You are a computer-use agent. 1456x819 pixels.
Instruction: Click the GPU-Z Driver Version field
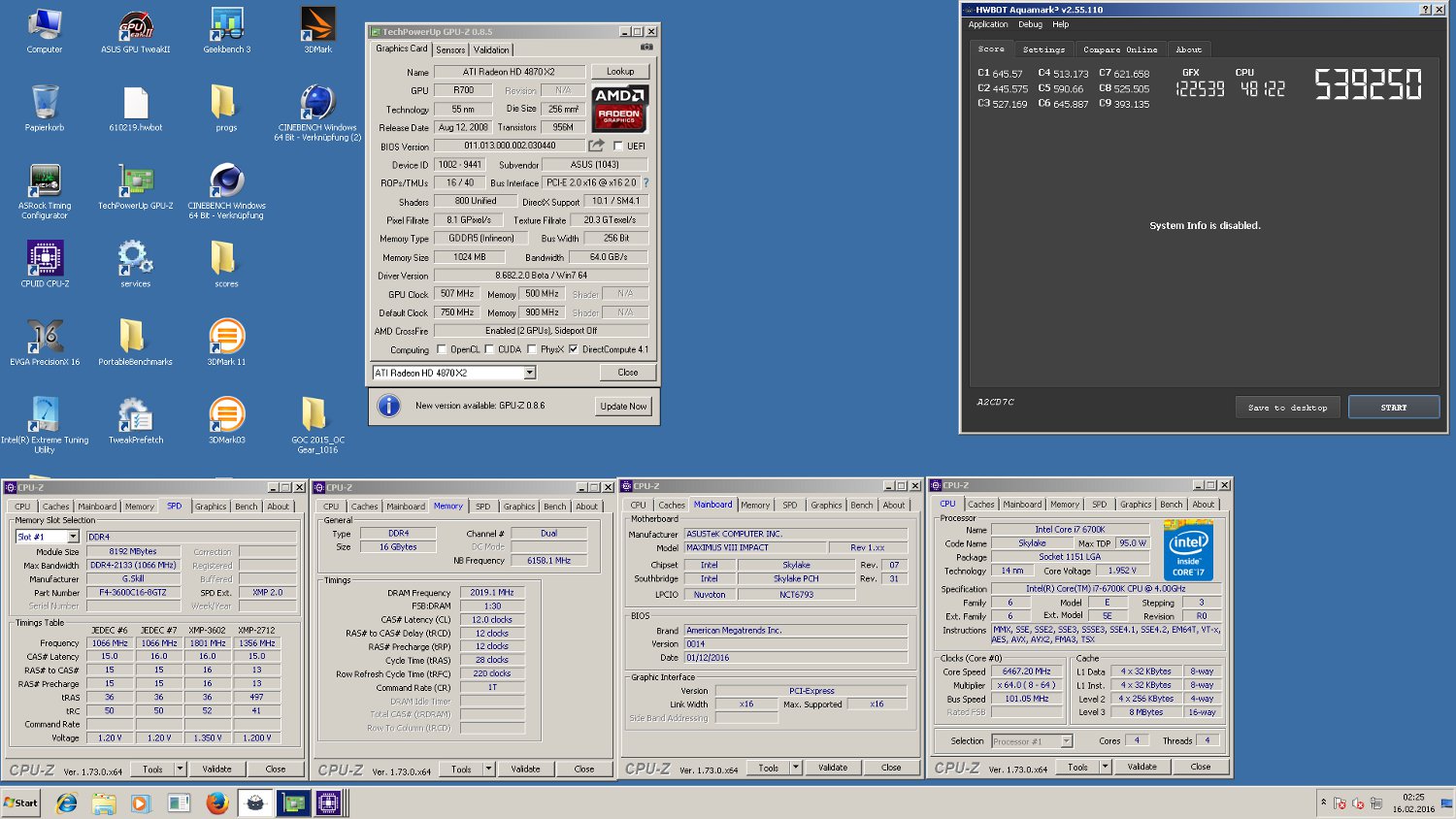tap(541, 276)
